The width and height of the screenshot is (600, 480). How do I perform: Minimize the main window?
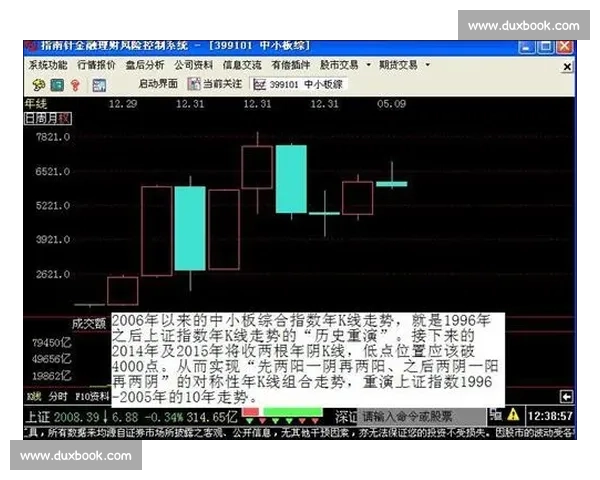[527, 47]
